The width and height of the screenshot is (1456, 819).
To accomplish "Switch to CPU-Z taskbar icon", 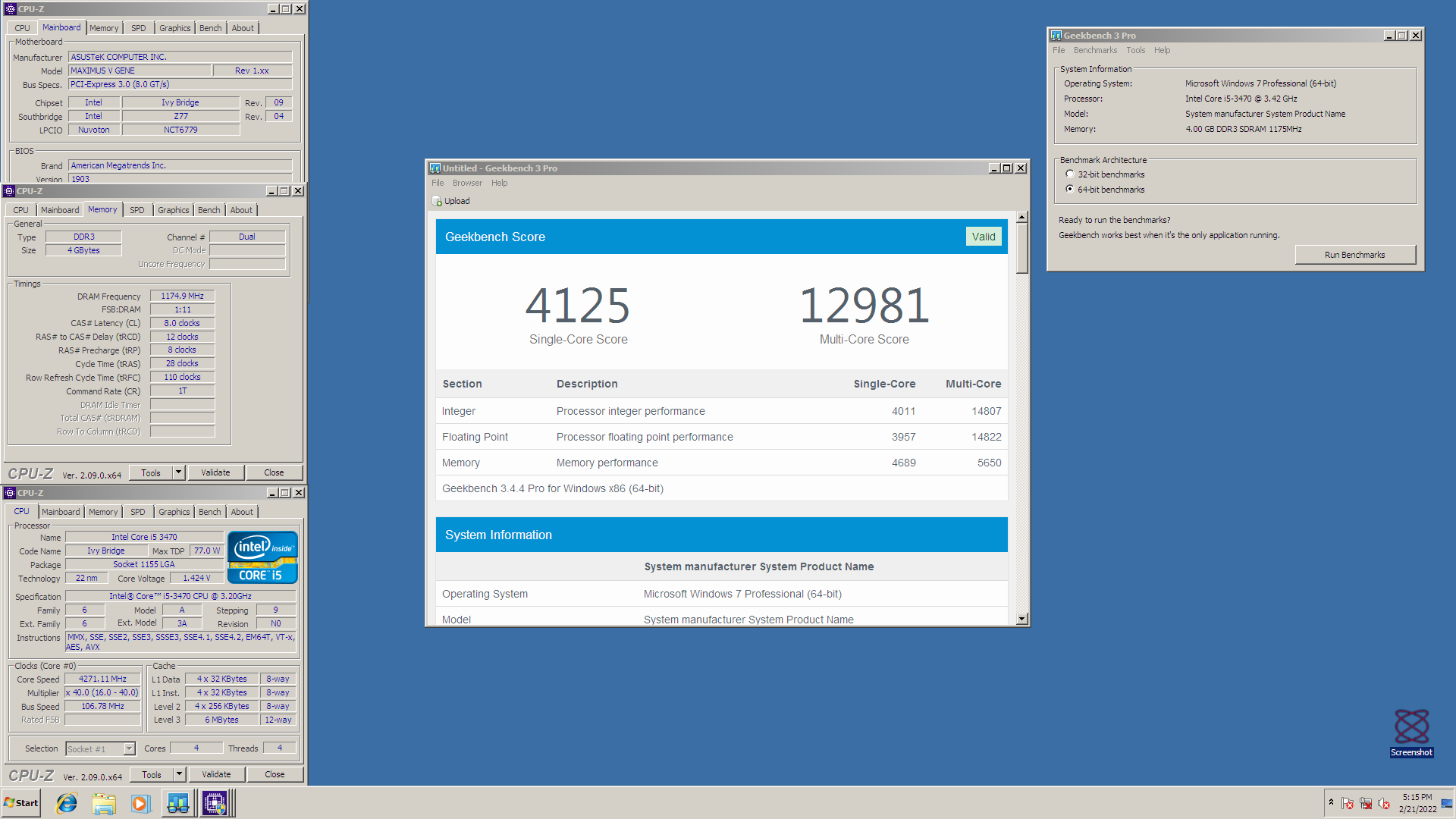I will pyautogui.click(x=215, y=803).
